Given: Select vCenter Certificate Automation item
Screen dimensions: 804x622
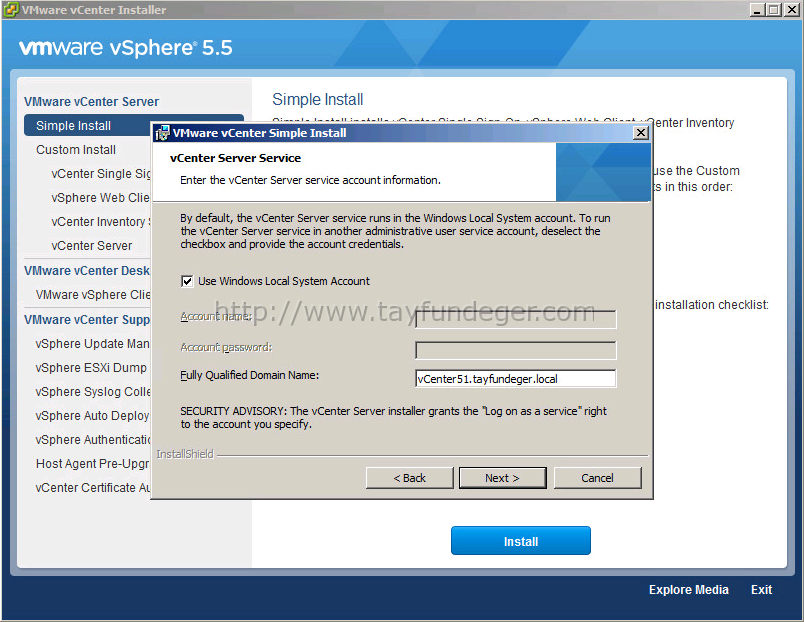Looking at the screenshot, I should click(93, 488).
